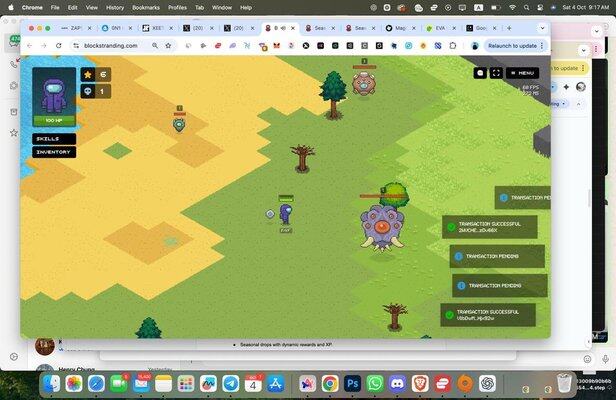Screen dimensions: 616x400
Task: Click the browser back arrow
Action: (x=29, y=45)
